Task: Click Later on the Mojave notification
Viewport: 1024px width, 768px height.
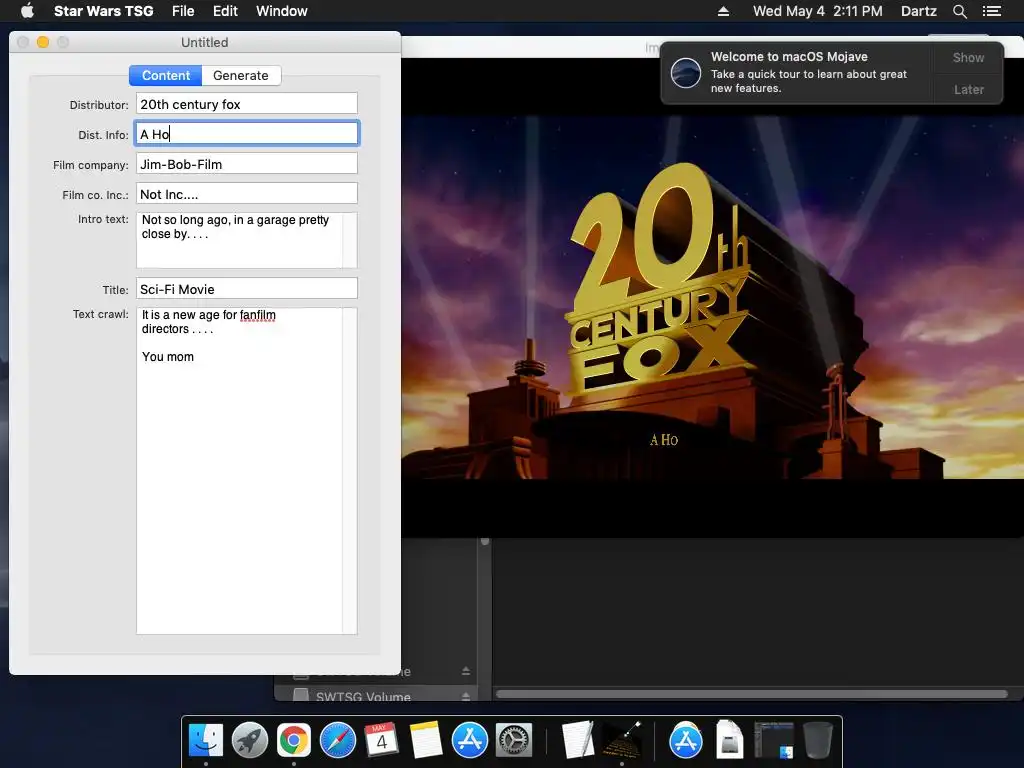Action: pyautogui.click(x=968, y=89)
